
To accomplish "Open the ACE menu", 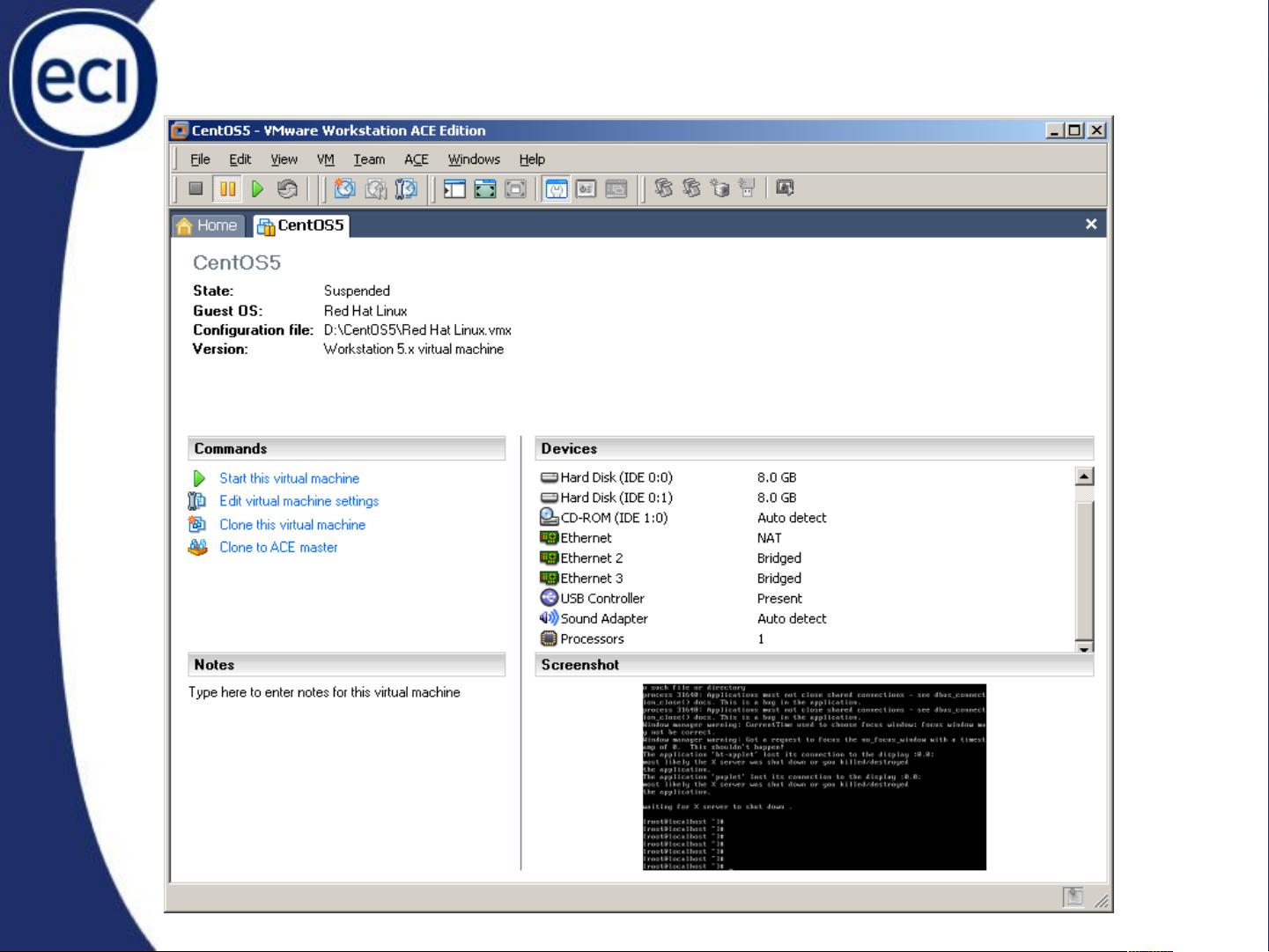I will (417, 159).
